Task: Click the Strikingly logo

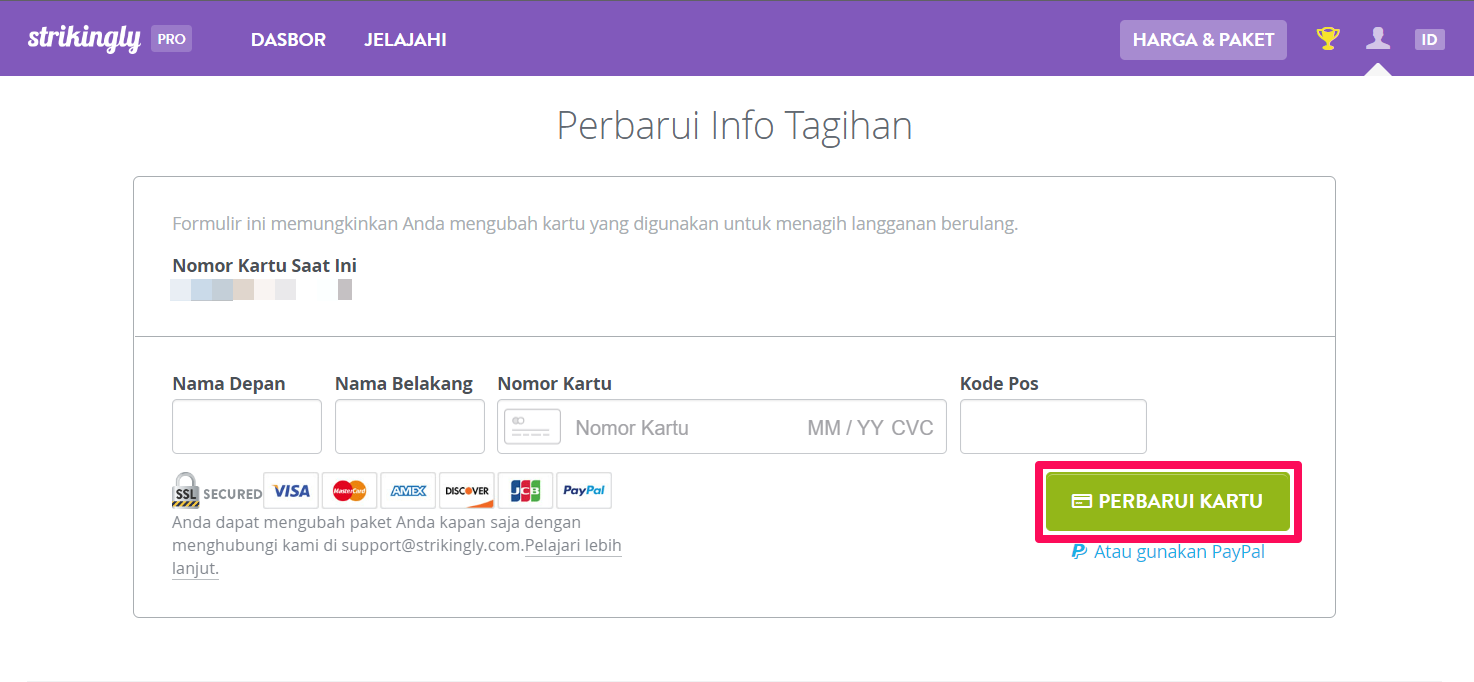Action: coord(84,39)
